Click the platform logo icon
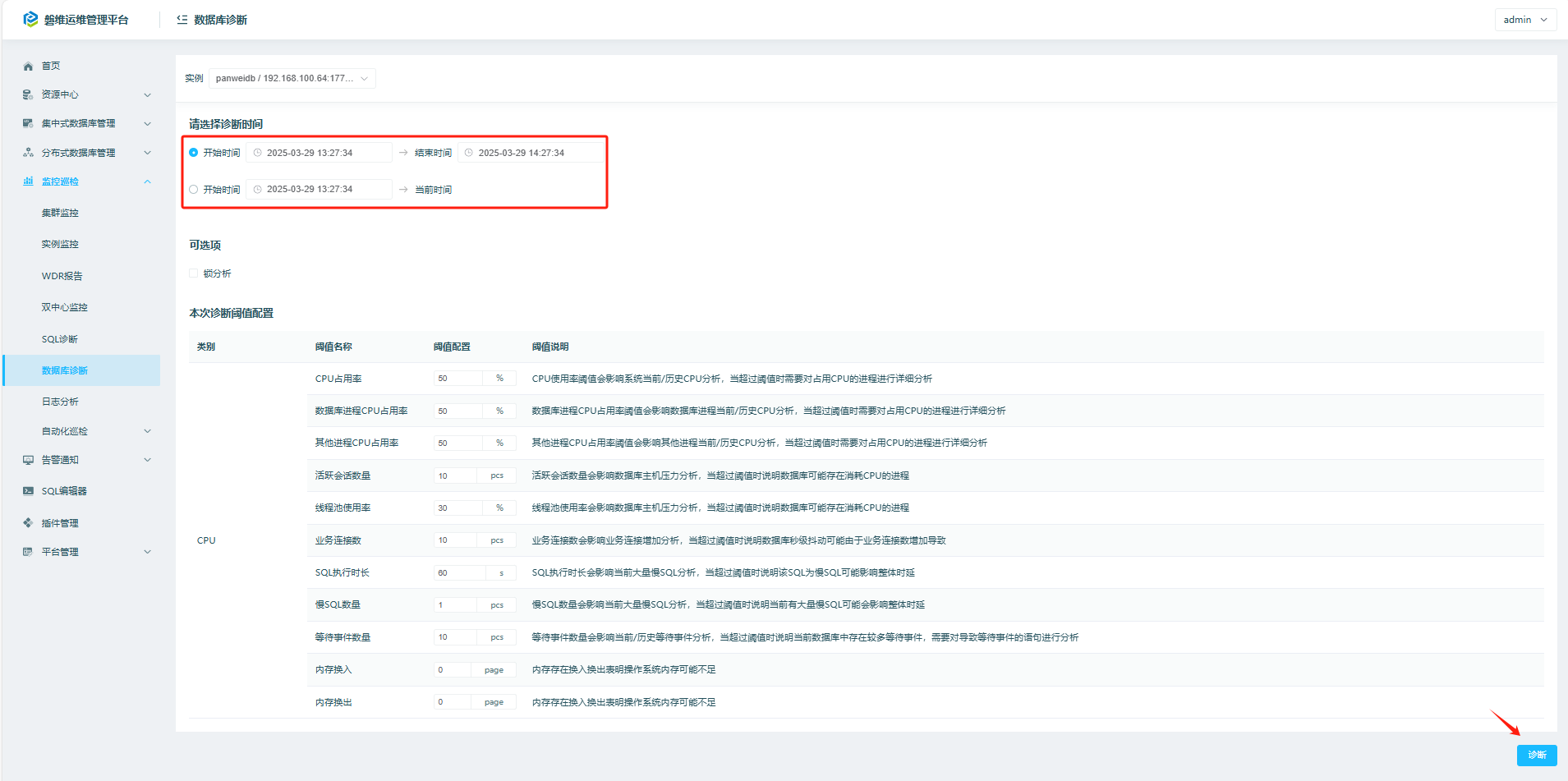 coord(30,19)
